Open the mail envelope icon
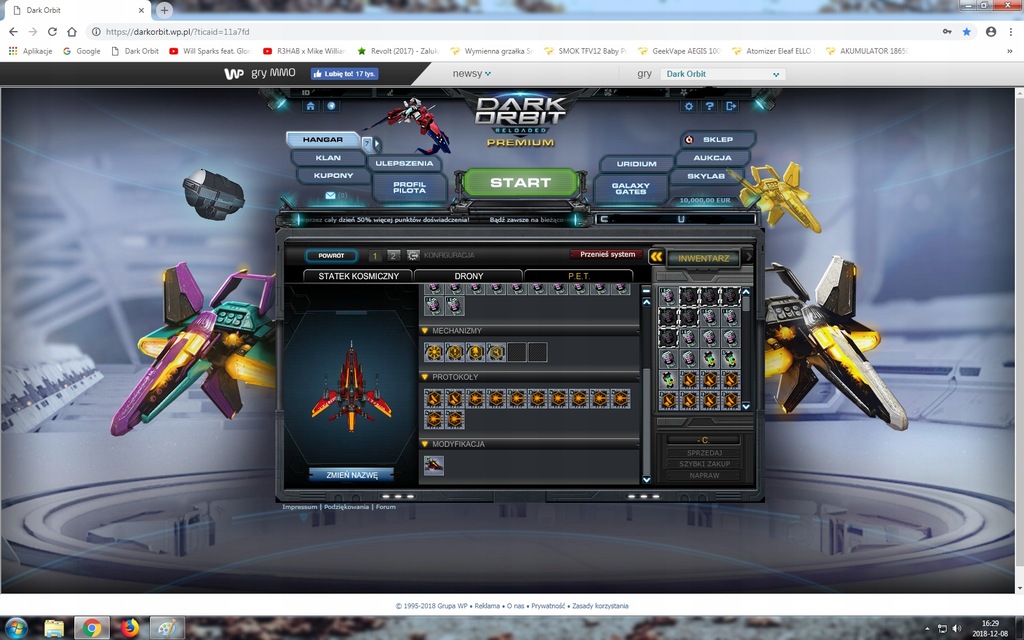1024x640 pixels. (x=330, y=195)
